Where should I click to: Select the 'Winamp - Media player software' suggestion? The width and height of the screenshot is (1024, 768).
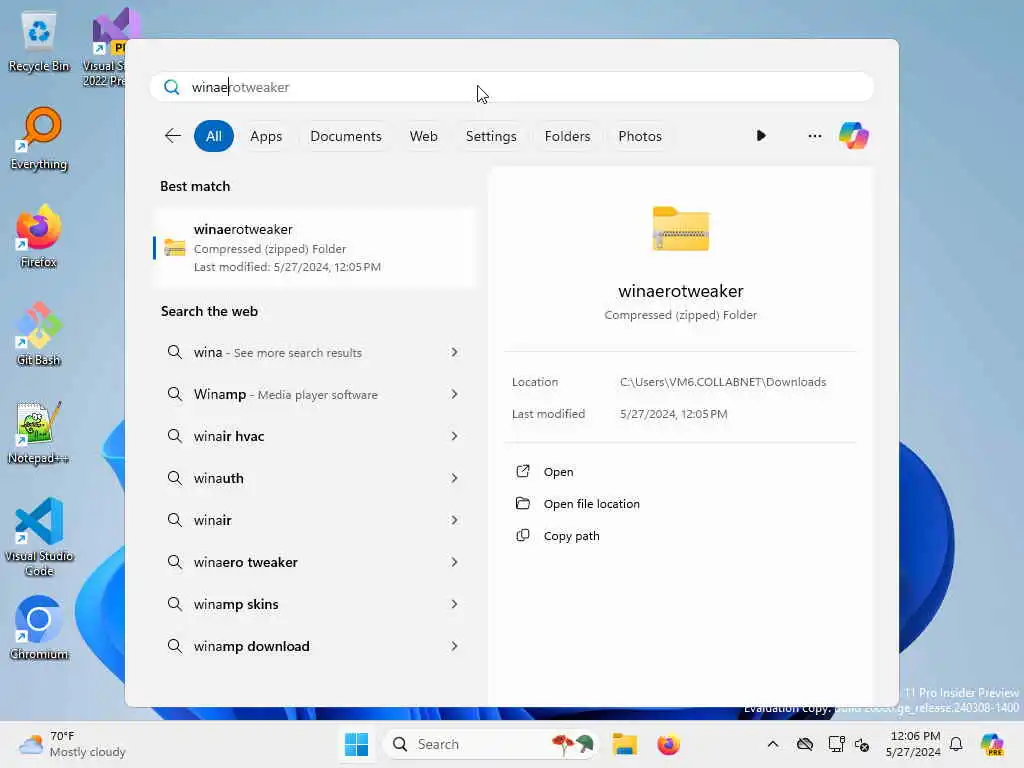(315, 394)
